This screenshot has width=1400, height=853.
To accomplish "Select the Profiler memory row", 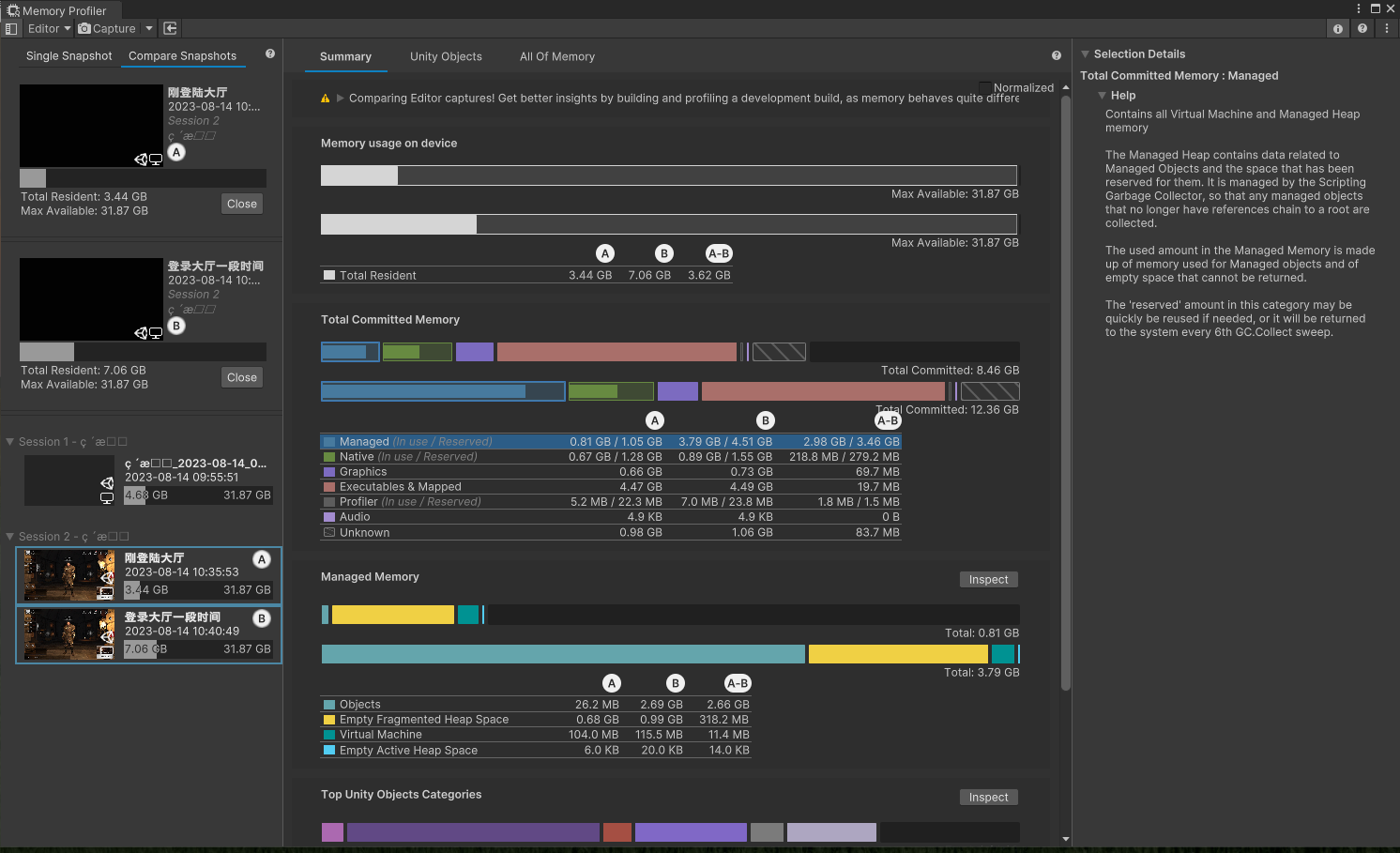I will 611,502.
